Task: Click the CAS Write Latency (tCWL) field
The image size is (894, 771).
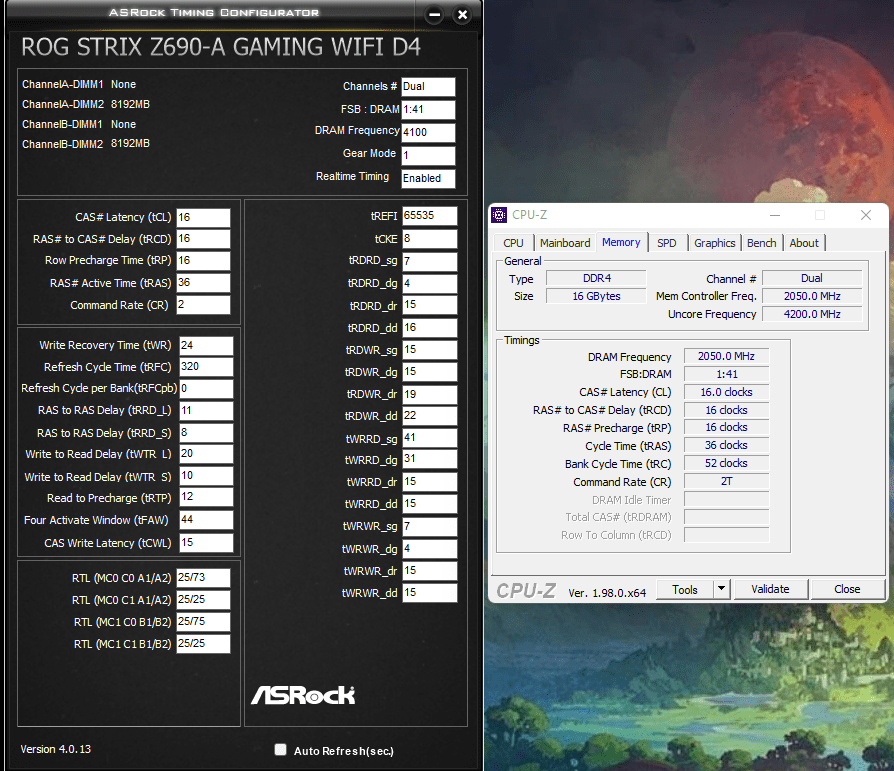Action: [x=206, y=542]
